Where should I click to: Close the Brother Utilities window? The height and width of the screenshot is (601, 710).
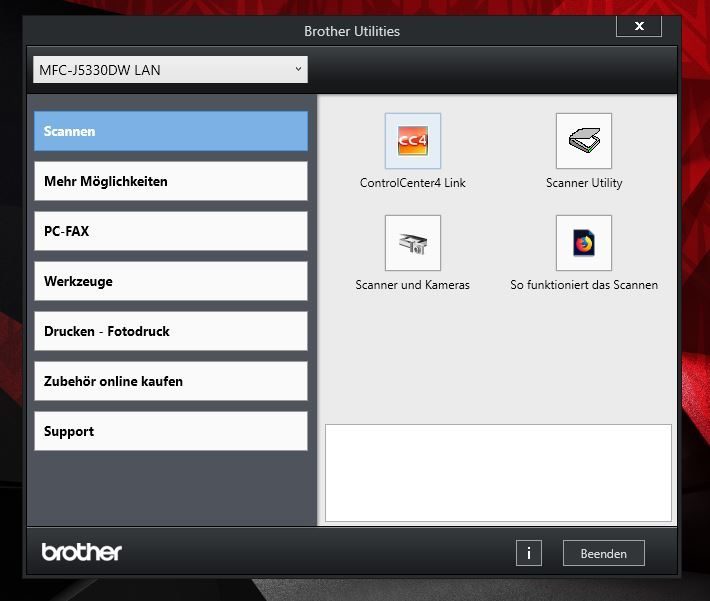click(639, 26)
